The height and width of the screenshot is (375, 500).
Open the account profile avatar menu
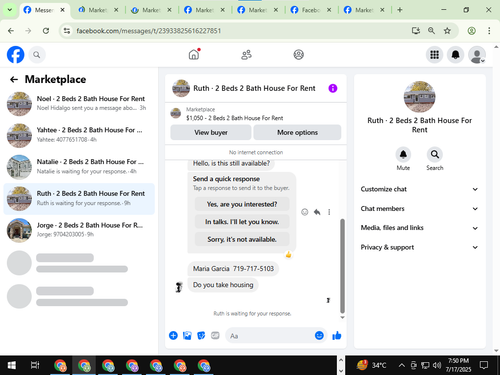pyautogui.click(x=477, y=55)
